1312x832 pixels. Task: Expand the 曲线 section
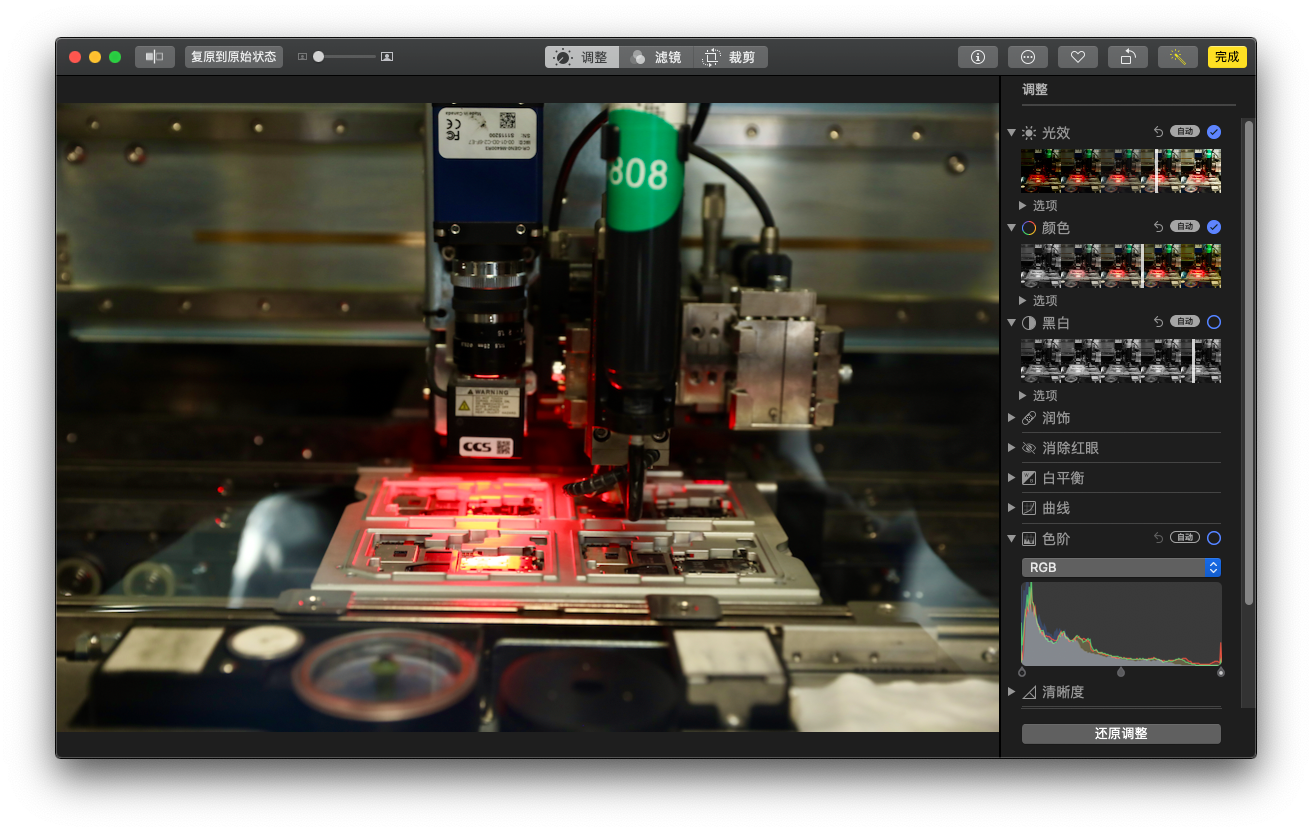point(1012,508)
